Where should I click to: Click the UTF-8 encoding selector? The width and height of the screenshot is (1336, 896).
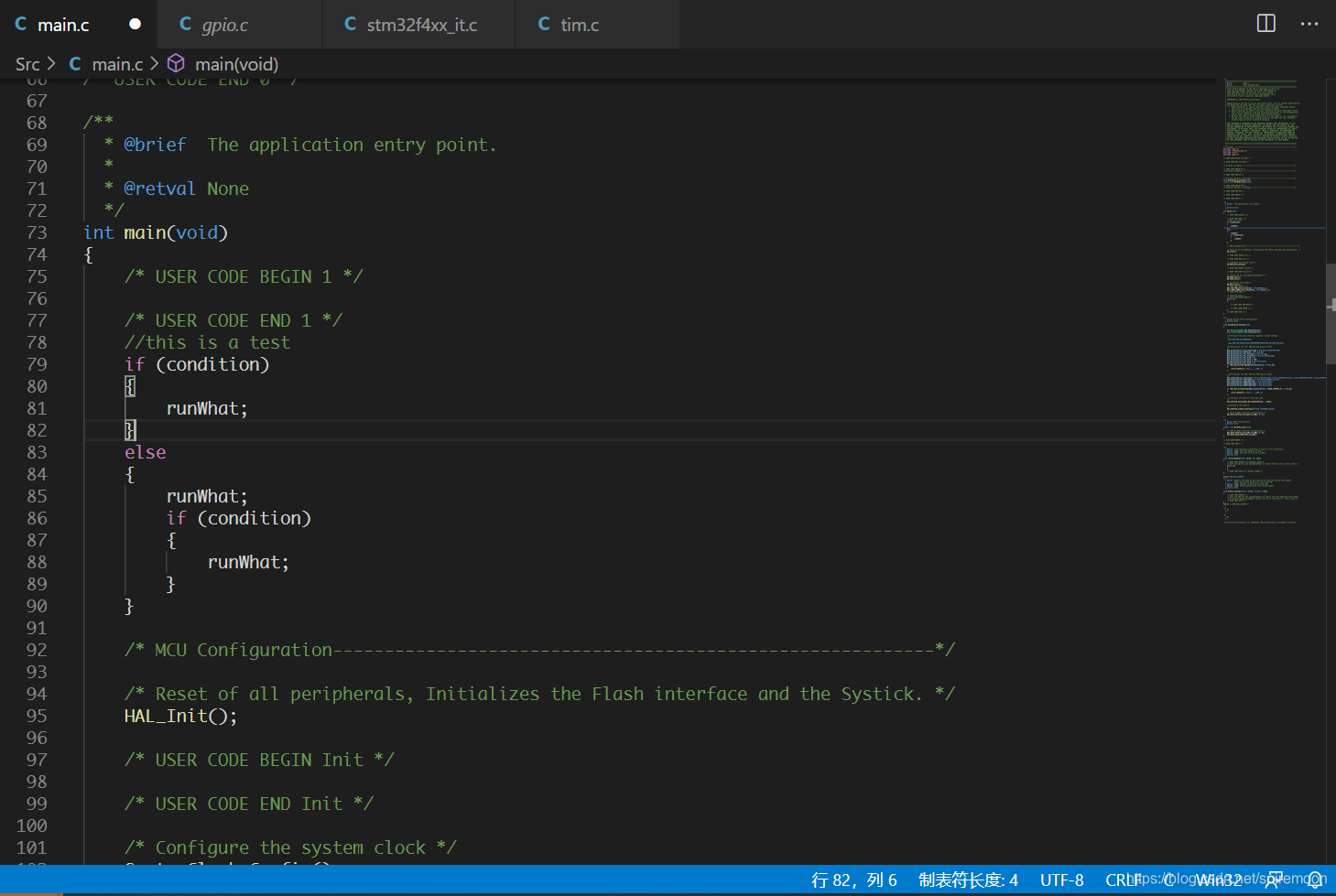pyautogui.click(x=1062, y=880)
